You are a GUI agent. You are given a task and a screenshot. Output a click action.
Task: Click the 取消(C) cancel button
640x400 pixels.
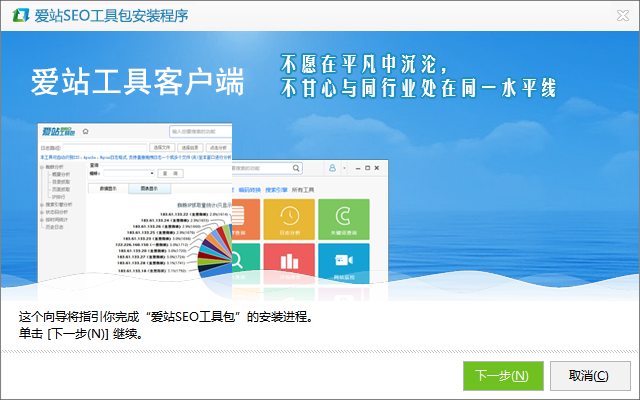click(x=590, y=376)
